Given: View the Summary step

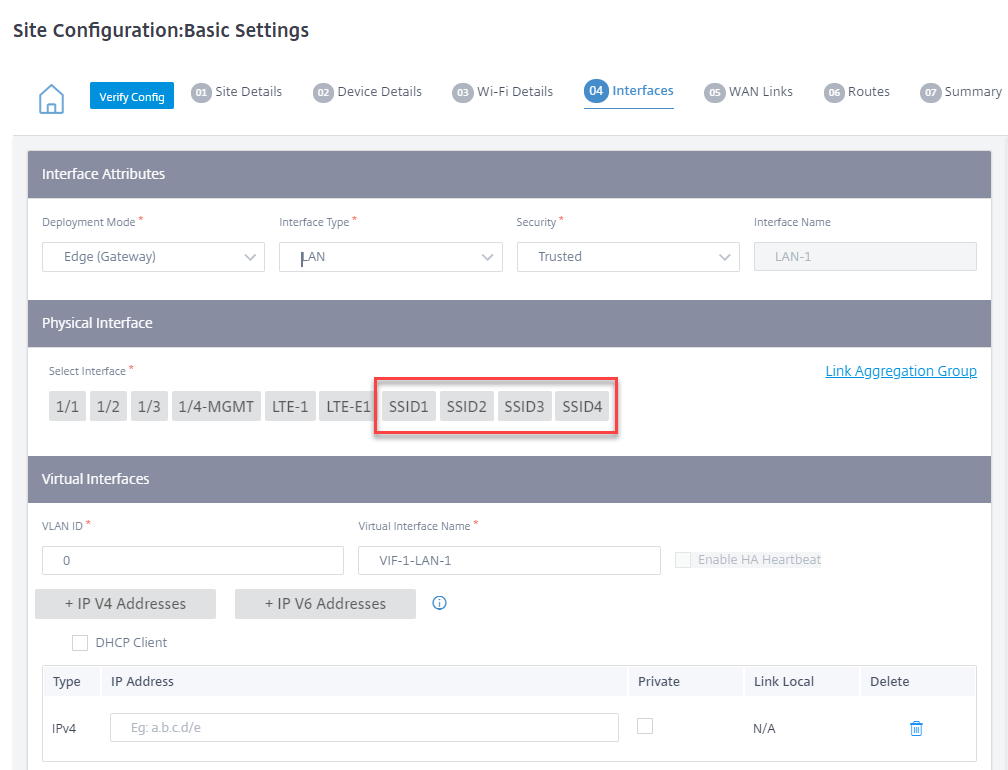Looking at the screenshot, I should pyautogui.click(x=961, y=92).
